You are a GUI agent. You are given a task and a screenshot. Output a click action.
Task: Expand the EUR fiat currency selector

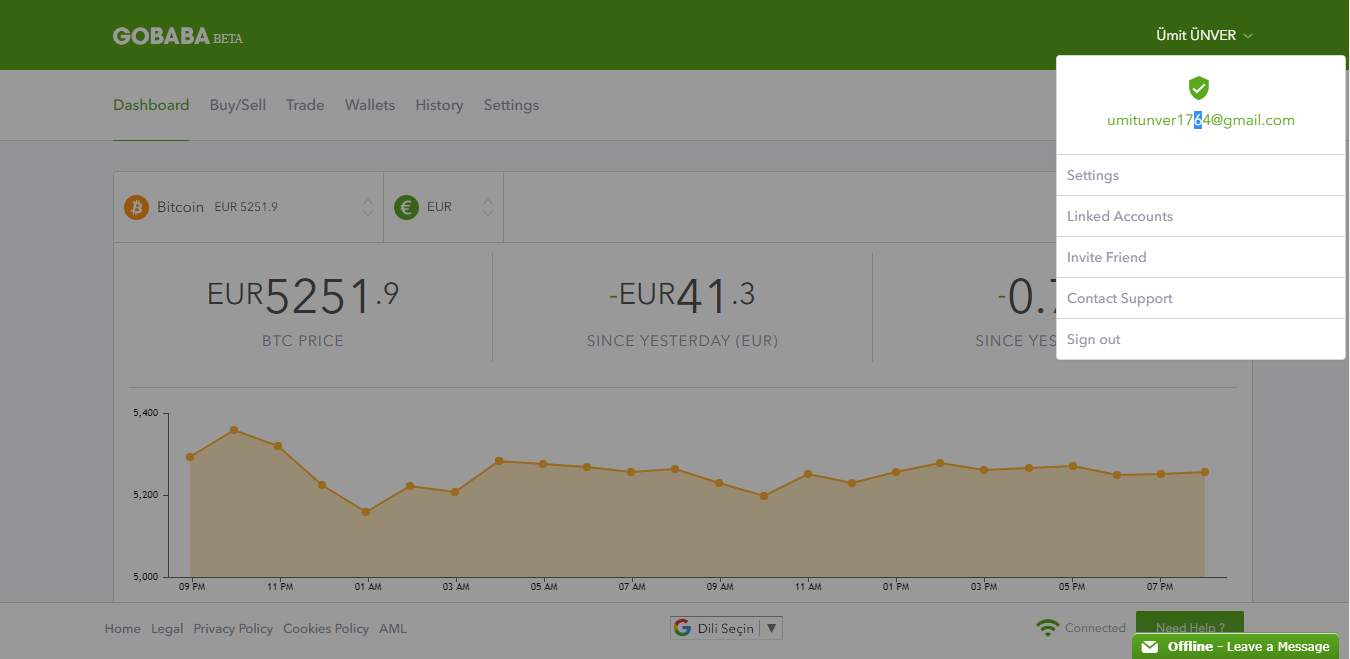pyautogui.click(x=443, y=207)
